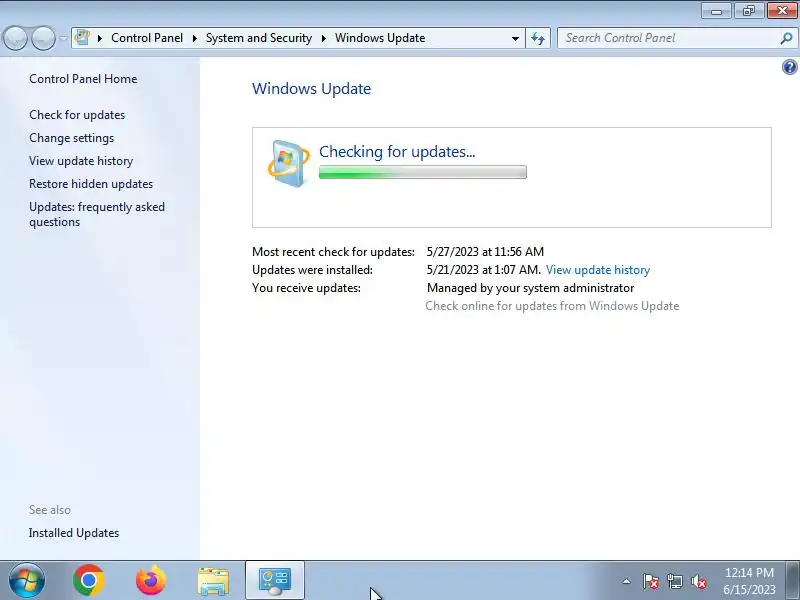This screenshot has height=600, width=800.
Task: Select the Windows Update breadcrumb
Action: pos(380,38)
